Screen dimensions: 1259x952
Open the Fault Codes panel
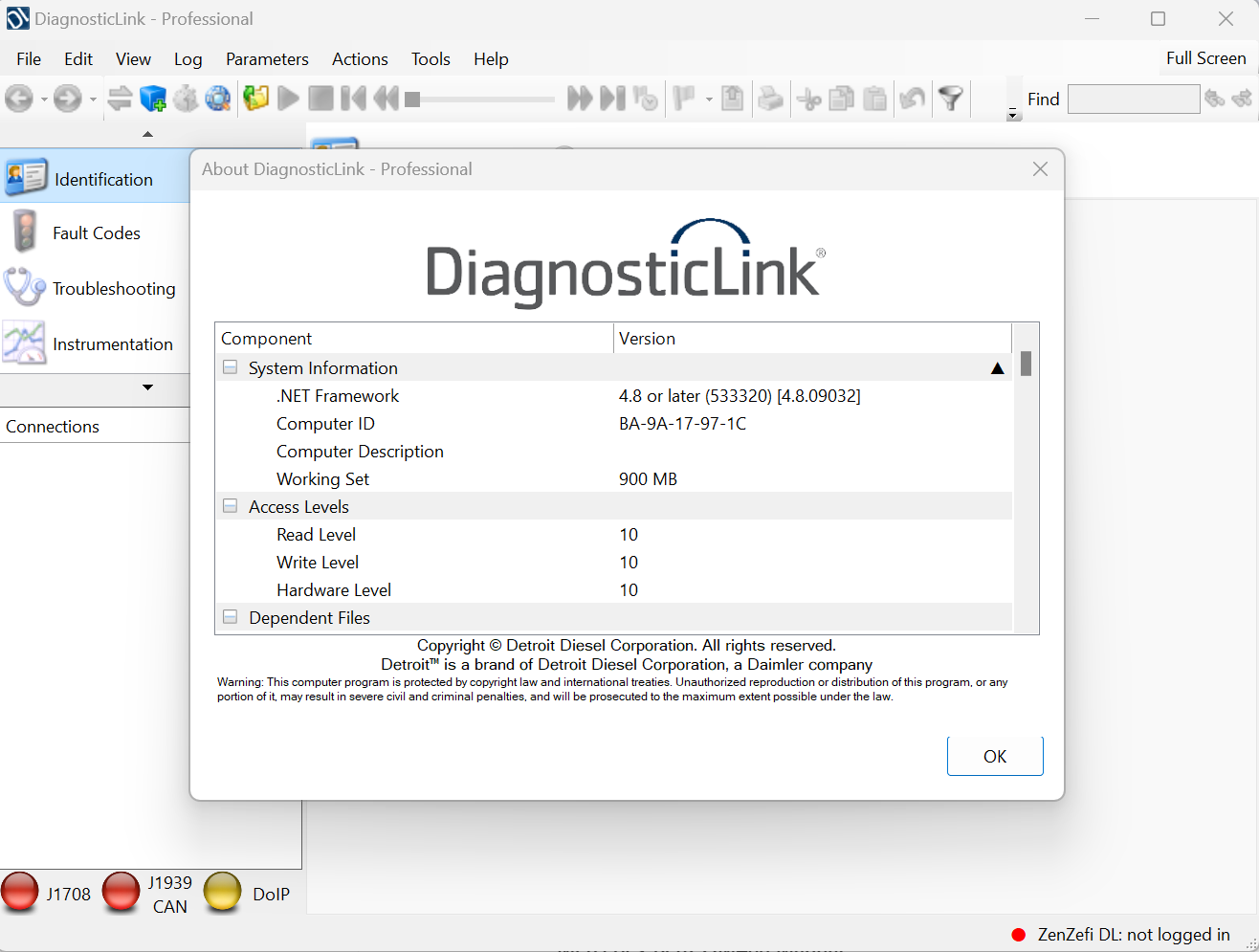tap(95, 232)
